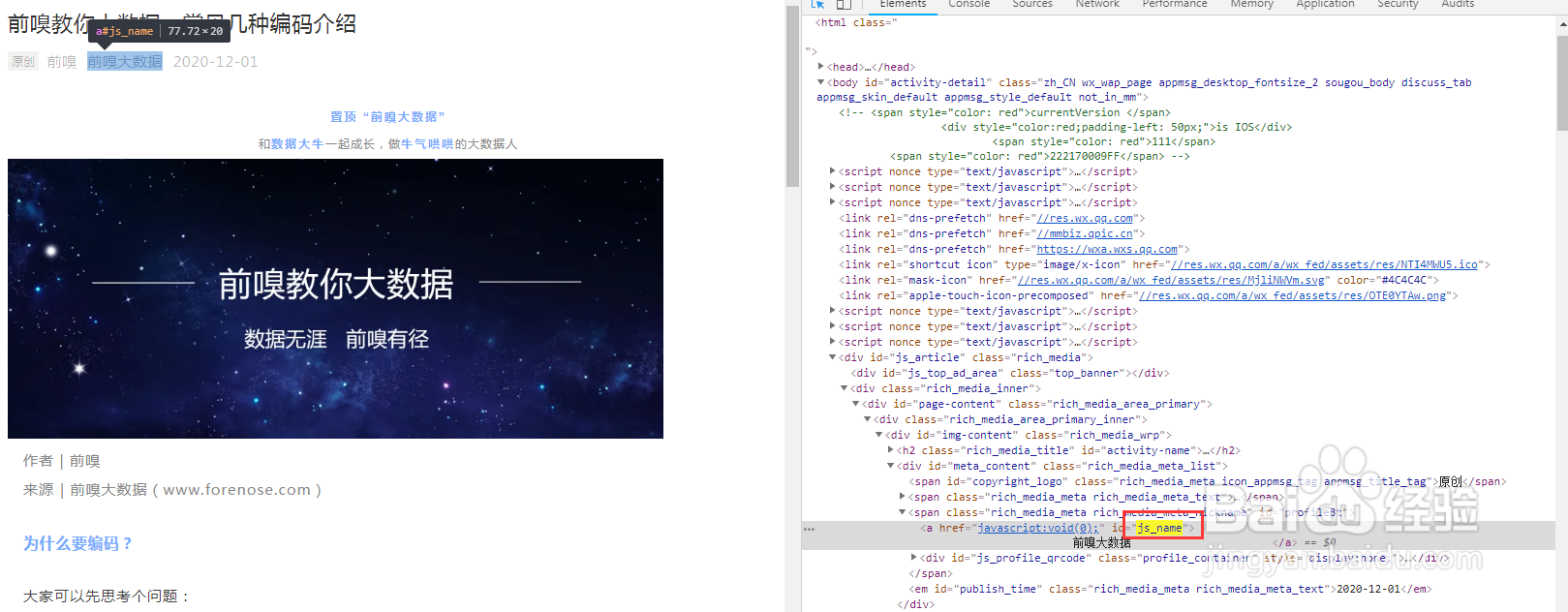Select the div js_top_ad_area DOM line
This screenshot has width=1568, height=612.
(x=1010, y=373)
